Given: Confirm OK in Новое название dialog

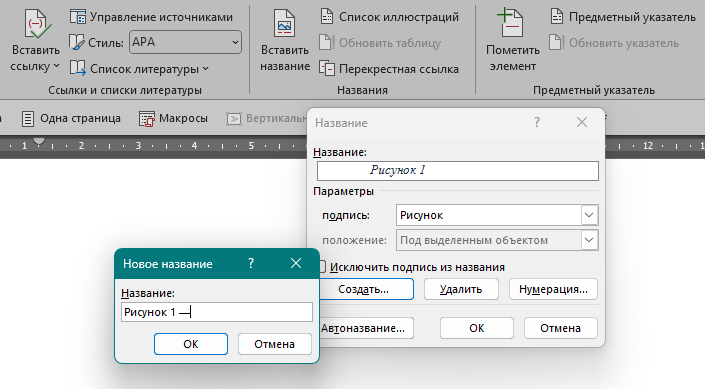Looking at the screenshot, I should (191, 344).
